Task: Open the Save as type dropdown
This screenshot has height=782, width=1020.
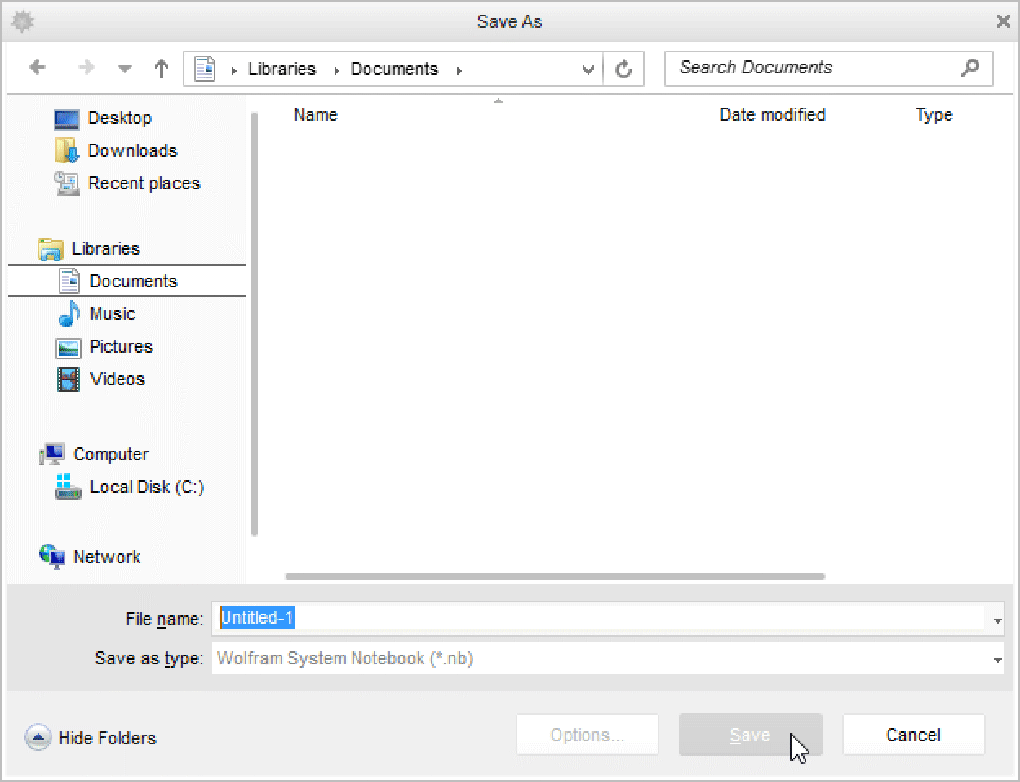Action: point(997,660)
